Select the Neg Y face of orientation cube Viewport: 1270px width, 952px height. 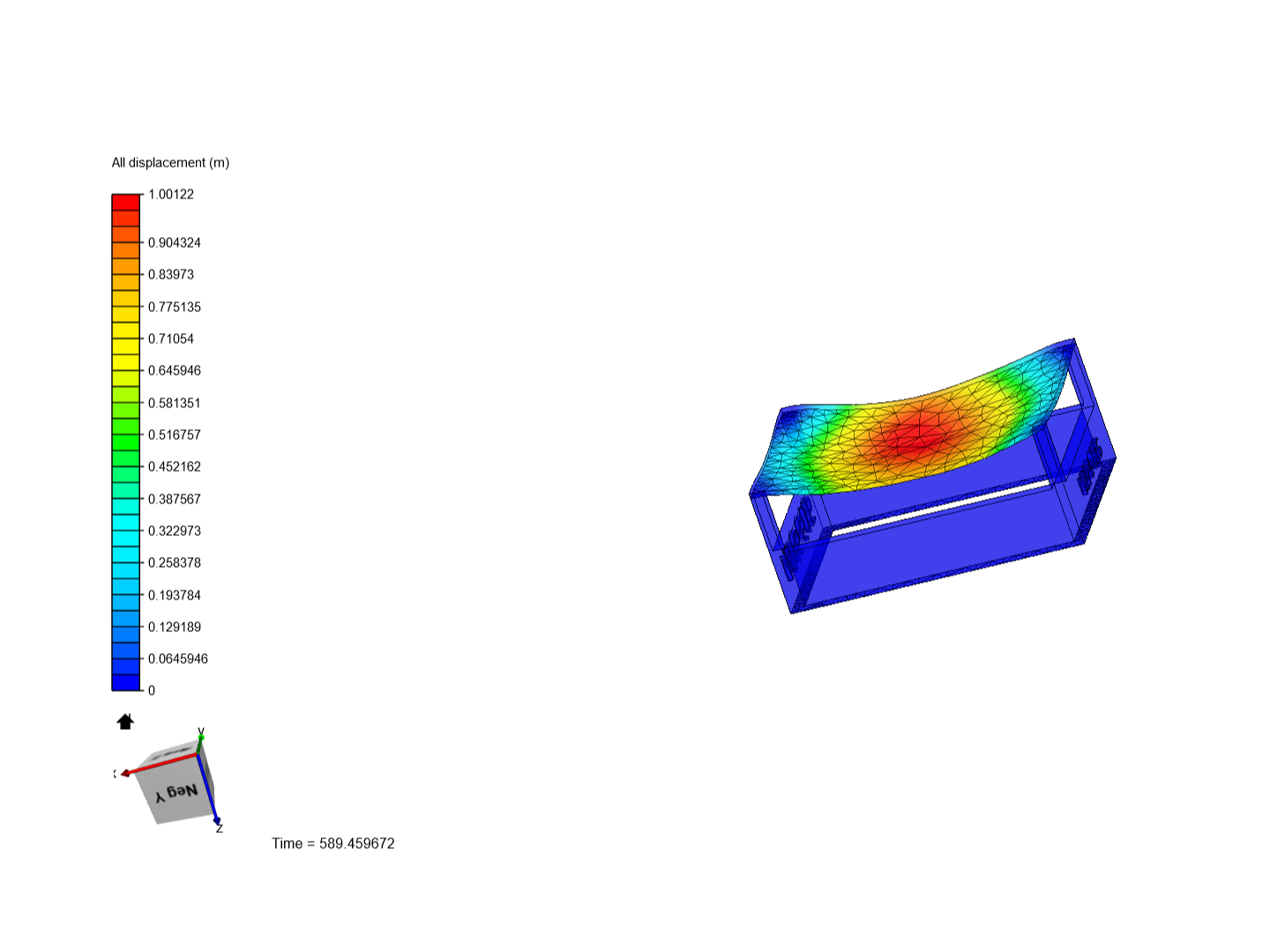coord(176,790)
